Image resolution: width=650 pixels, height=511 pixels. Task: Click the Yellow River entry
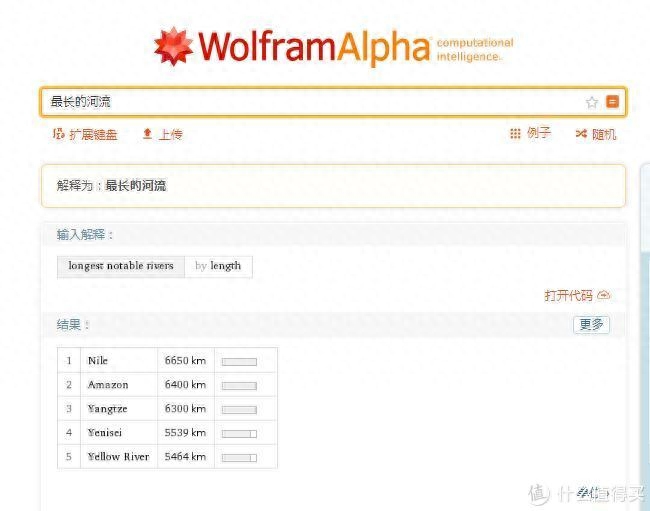[118, 457]
